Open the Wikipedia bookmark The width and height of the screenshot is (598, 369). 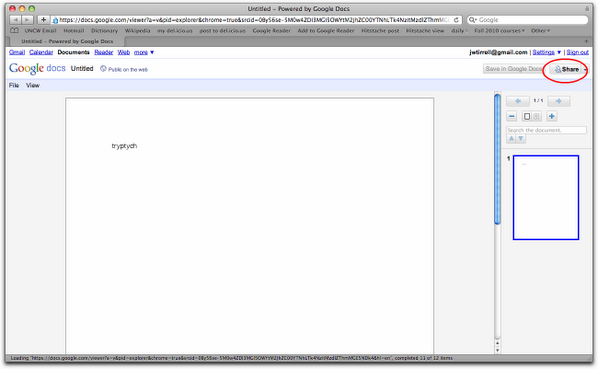tap(137, 30)
